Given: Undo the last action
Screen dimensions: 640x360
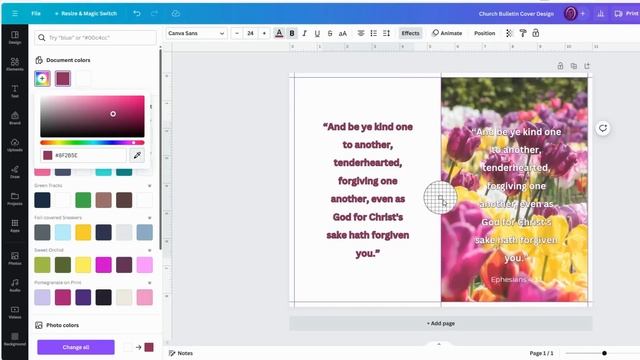Looking at the screenshot, I should 137,13.
